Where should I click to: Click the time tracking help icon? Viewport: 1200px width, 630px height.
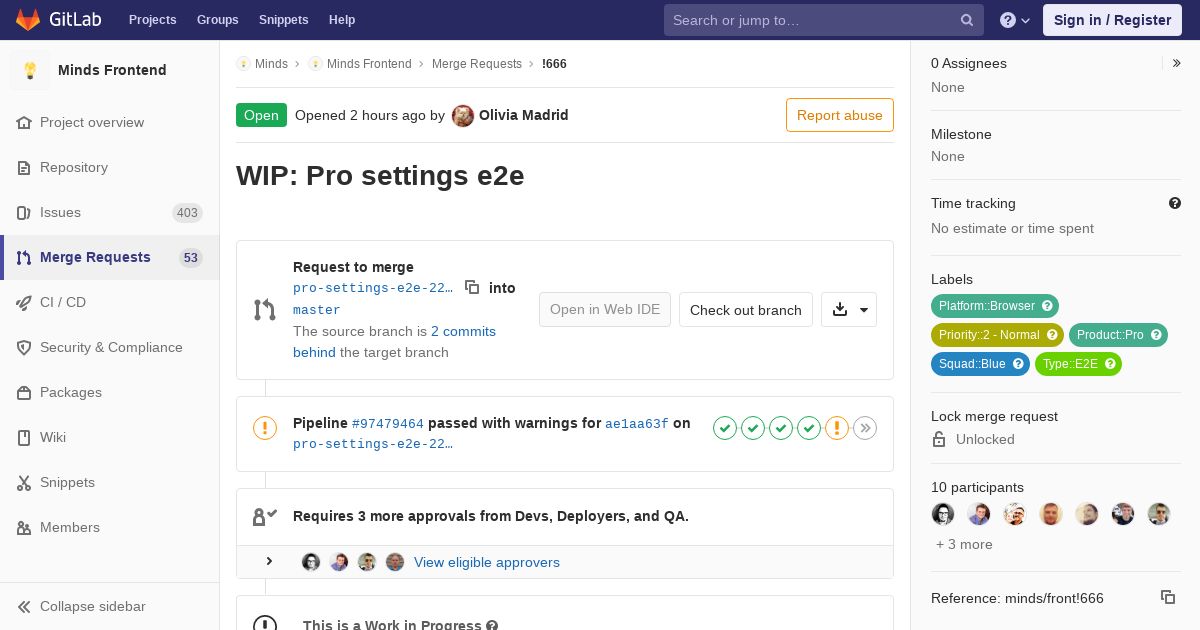[x=1175, y=203]
